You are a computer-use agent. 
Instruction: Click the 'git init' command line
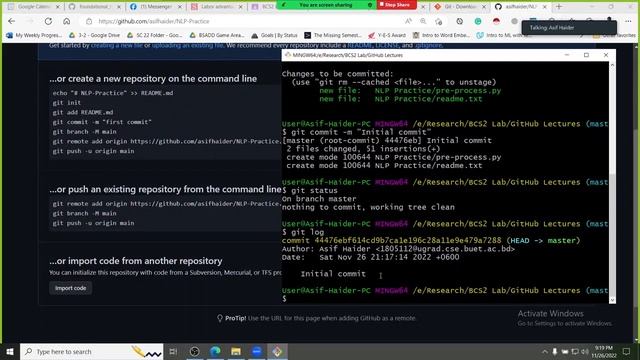(67, 103)
